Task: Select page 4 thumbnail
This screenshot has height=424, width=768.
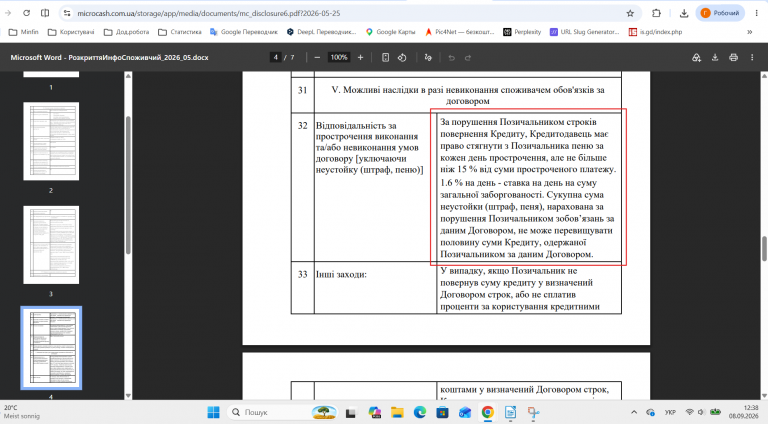Action: coord(51,348)
